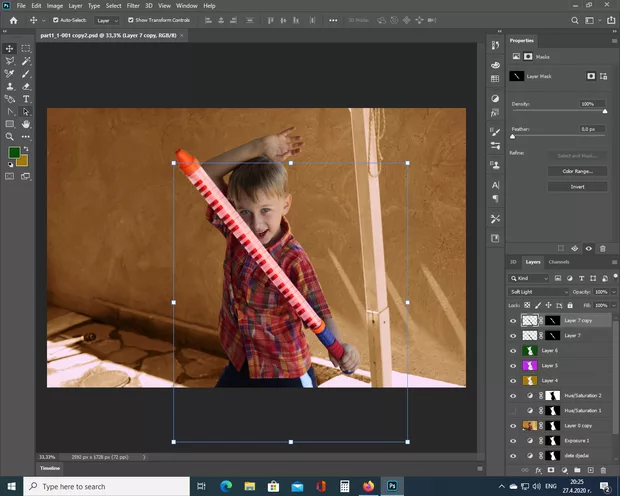Screen dimensions: 620x496
Task: Uncheck the Auto-Select checkbox
Action: click(55, 20)
